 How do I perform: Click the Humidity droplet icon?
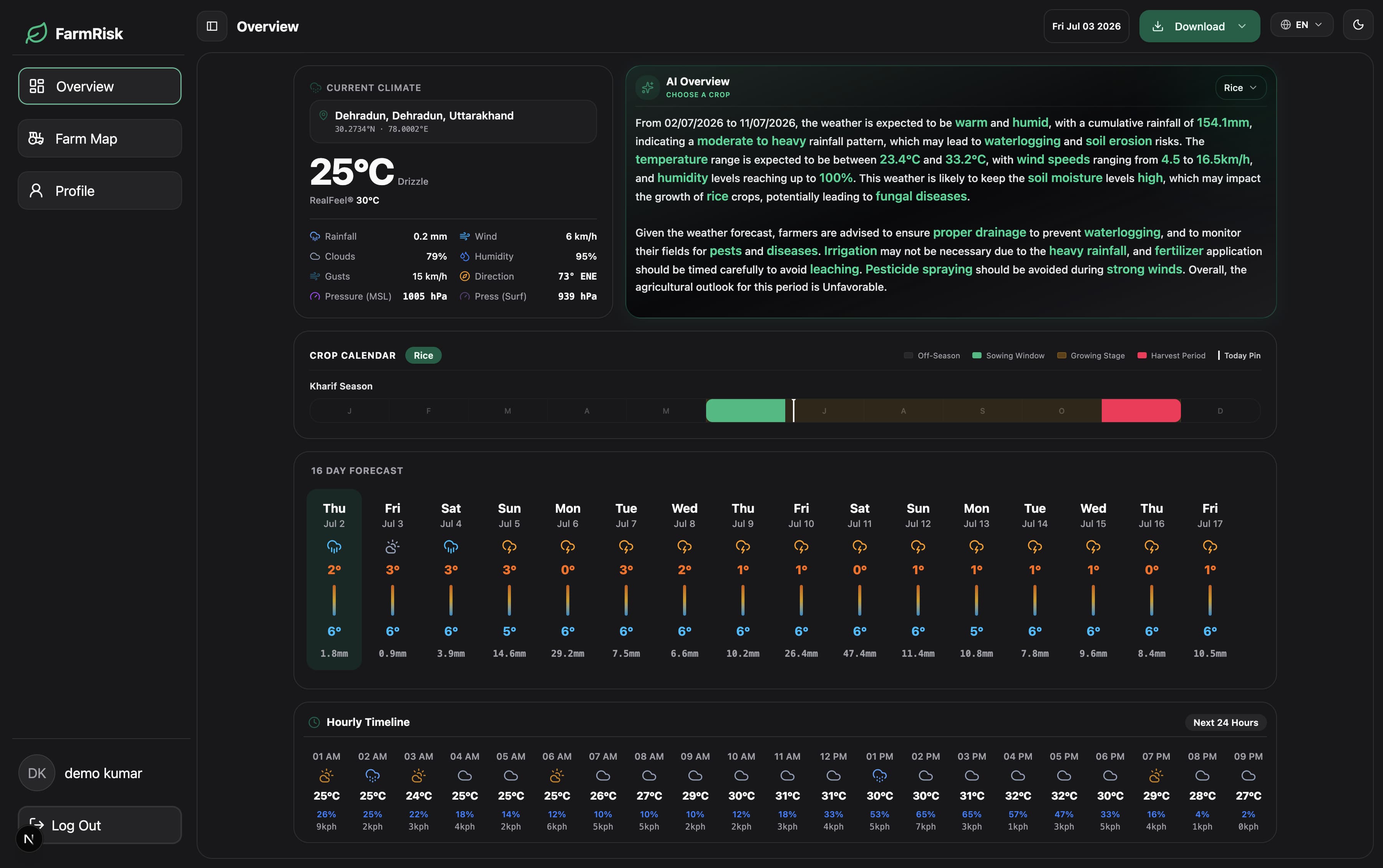pos(464,257)
